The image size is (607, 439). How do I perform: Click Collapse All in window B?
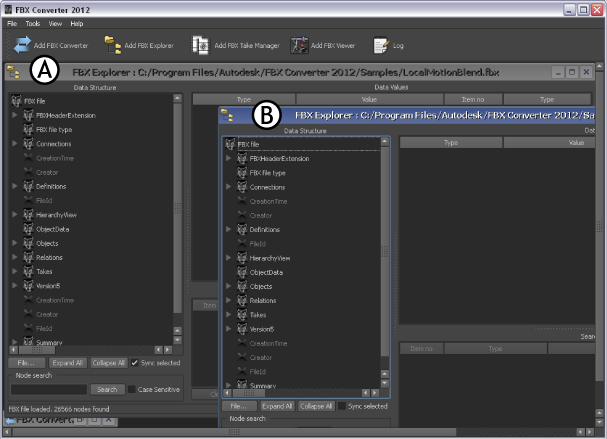click(x=316, y=406)
